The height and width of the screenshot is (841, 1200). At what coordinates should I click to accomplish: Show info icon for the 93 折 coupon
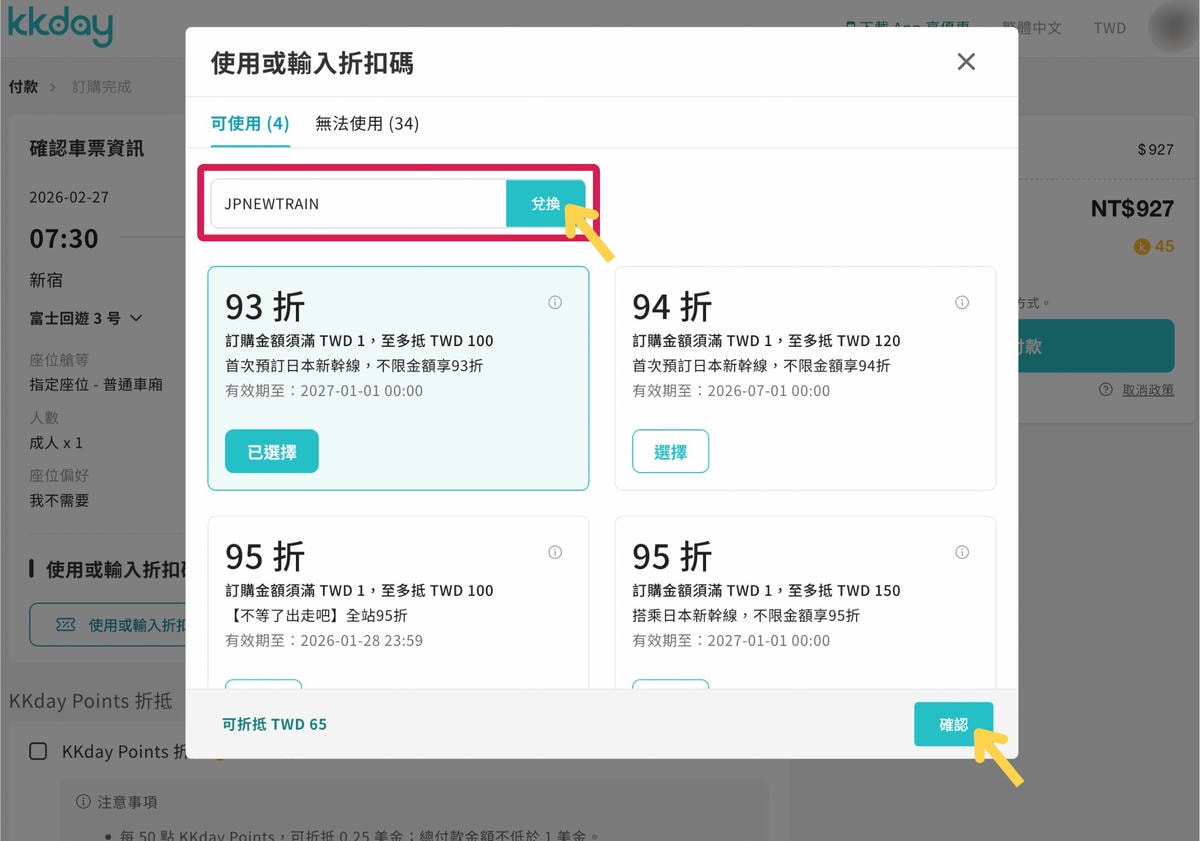pyautogui.click(x=555, y=302)
